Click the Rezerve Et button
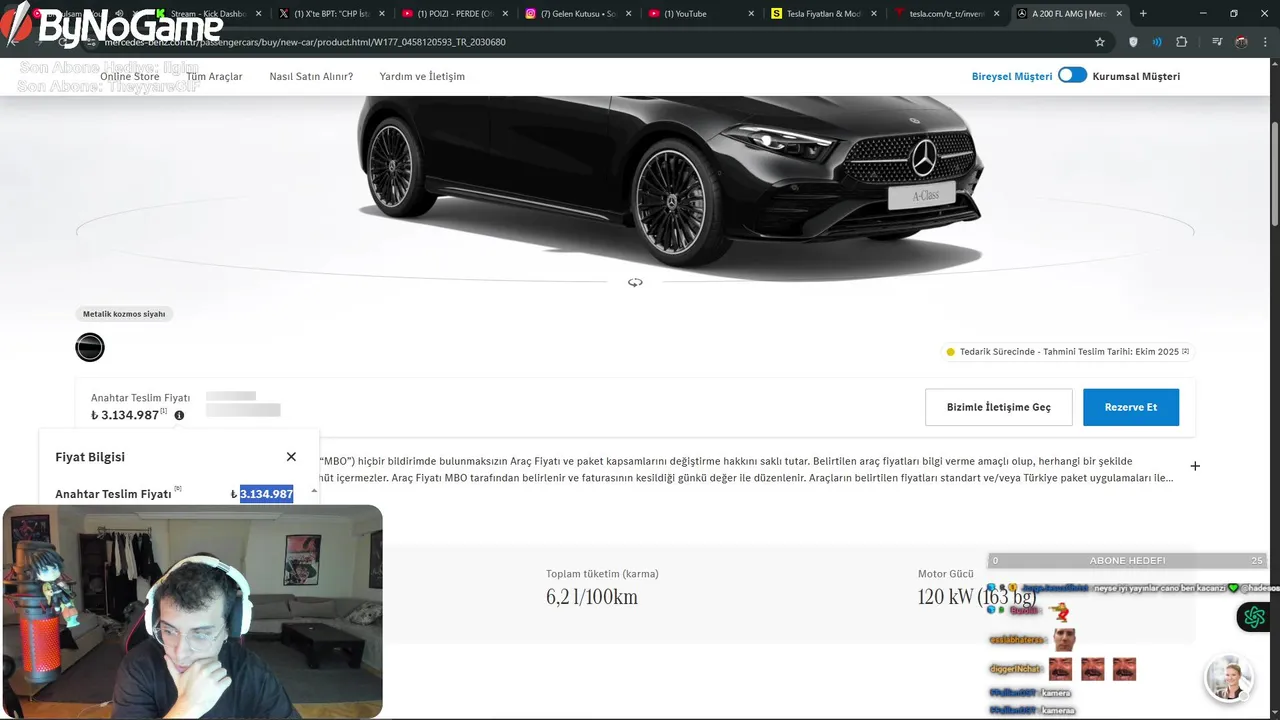The image size is (1280, 720). pyautogui.click(x=1131, y=407)
